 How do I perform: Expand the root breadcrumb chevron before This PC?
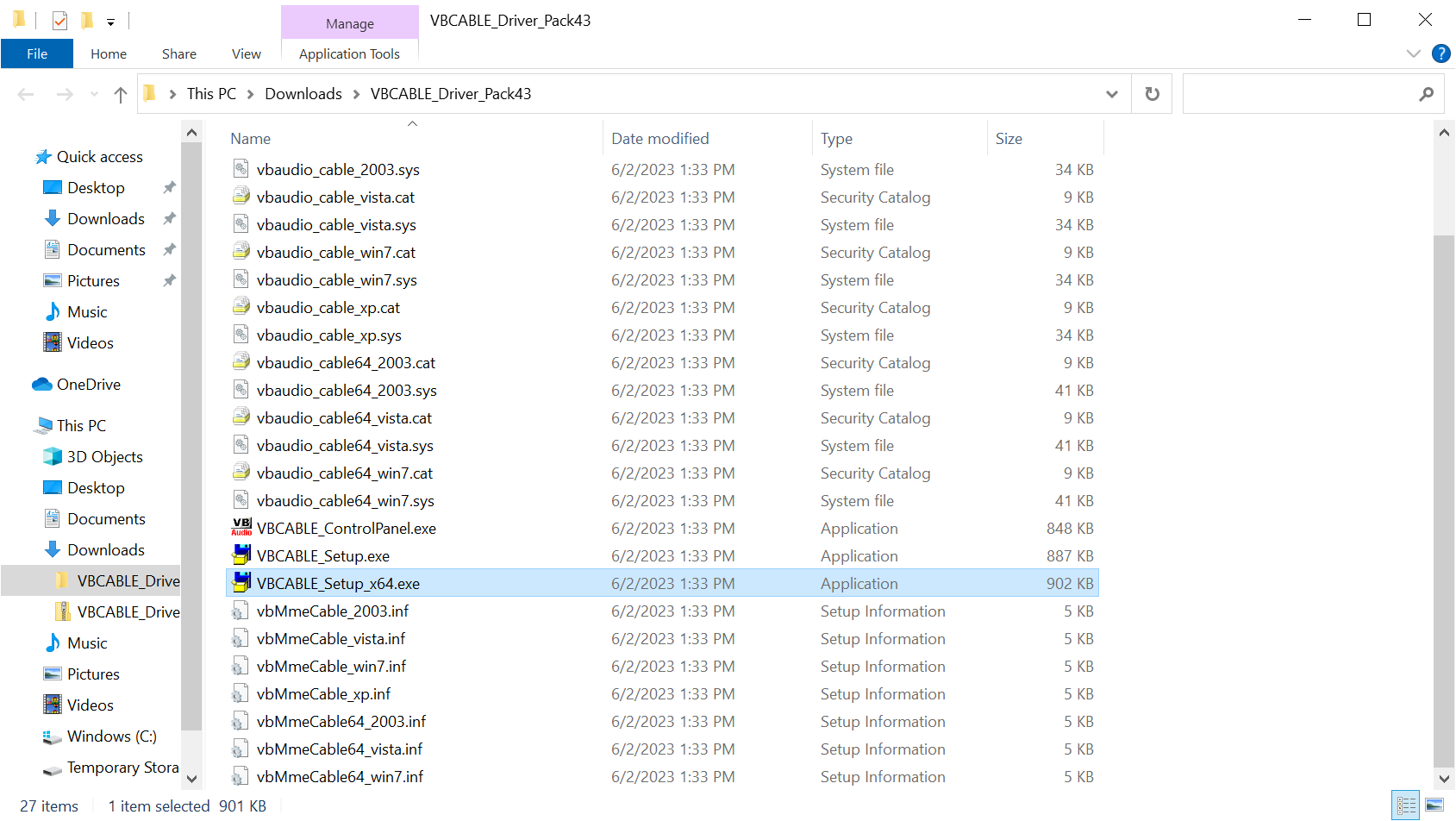click(x=172, y=94)
